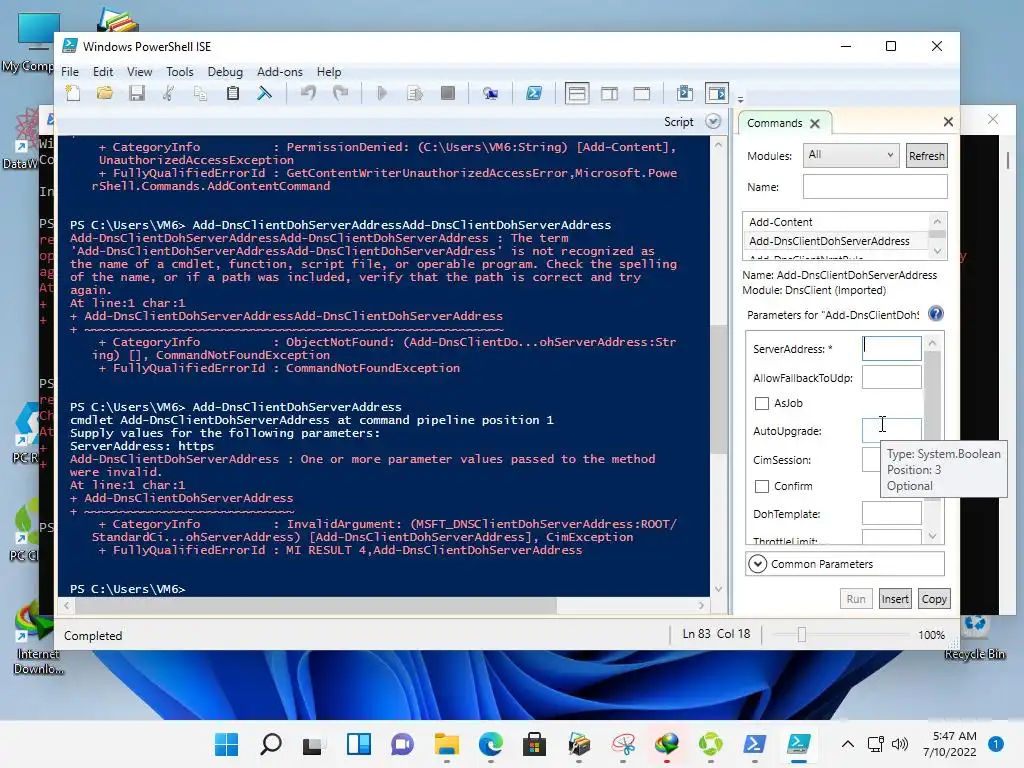Click the blue help icon beside Parameters
The image size is (1024, 768).
(x=936, y=314)
